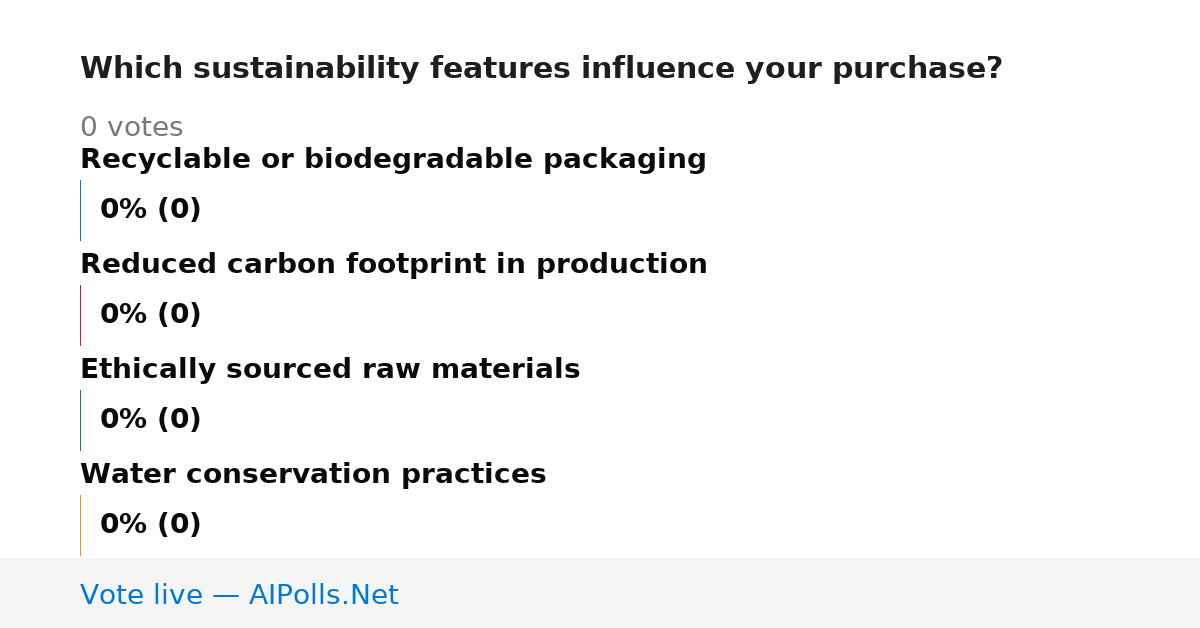Screen dimensions: 1200x628
Task: Click the poll question heading about sustainability
Action: pos(541,69)
